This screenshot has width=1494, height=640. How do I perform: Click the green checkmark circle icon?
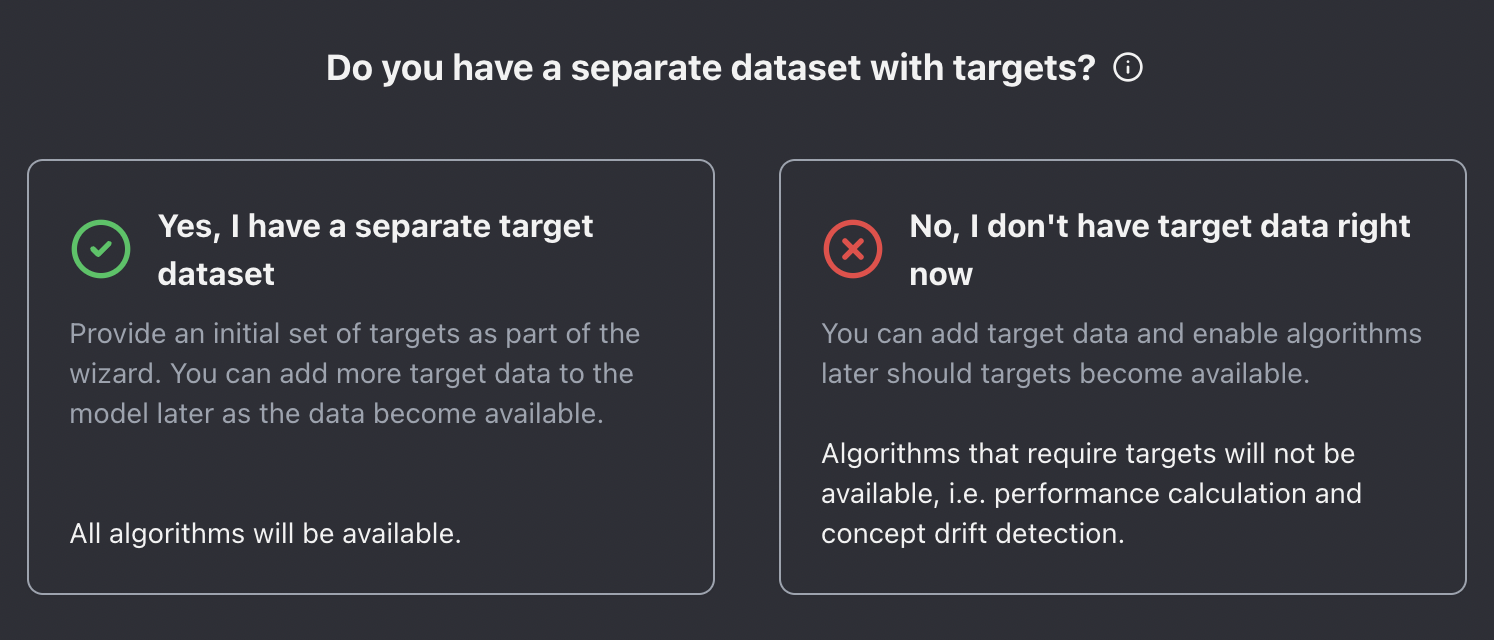coord(100,249)
